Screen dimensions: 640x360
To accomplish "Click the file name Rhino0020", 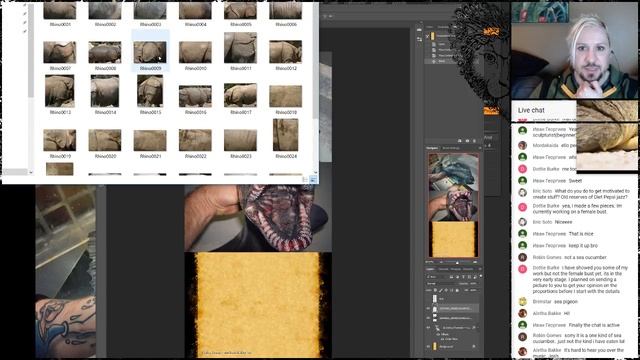I will (105, 156).
